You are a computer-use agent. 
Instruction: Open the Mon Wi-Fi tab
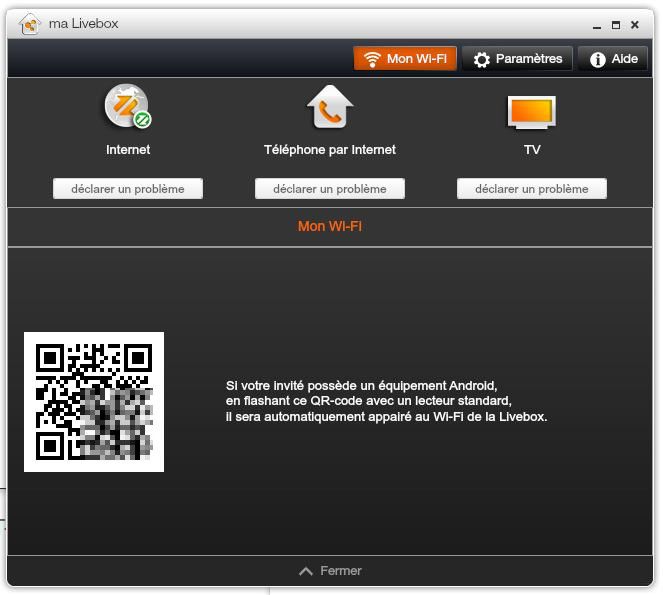(x=405, y=58)
